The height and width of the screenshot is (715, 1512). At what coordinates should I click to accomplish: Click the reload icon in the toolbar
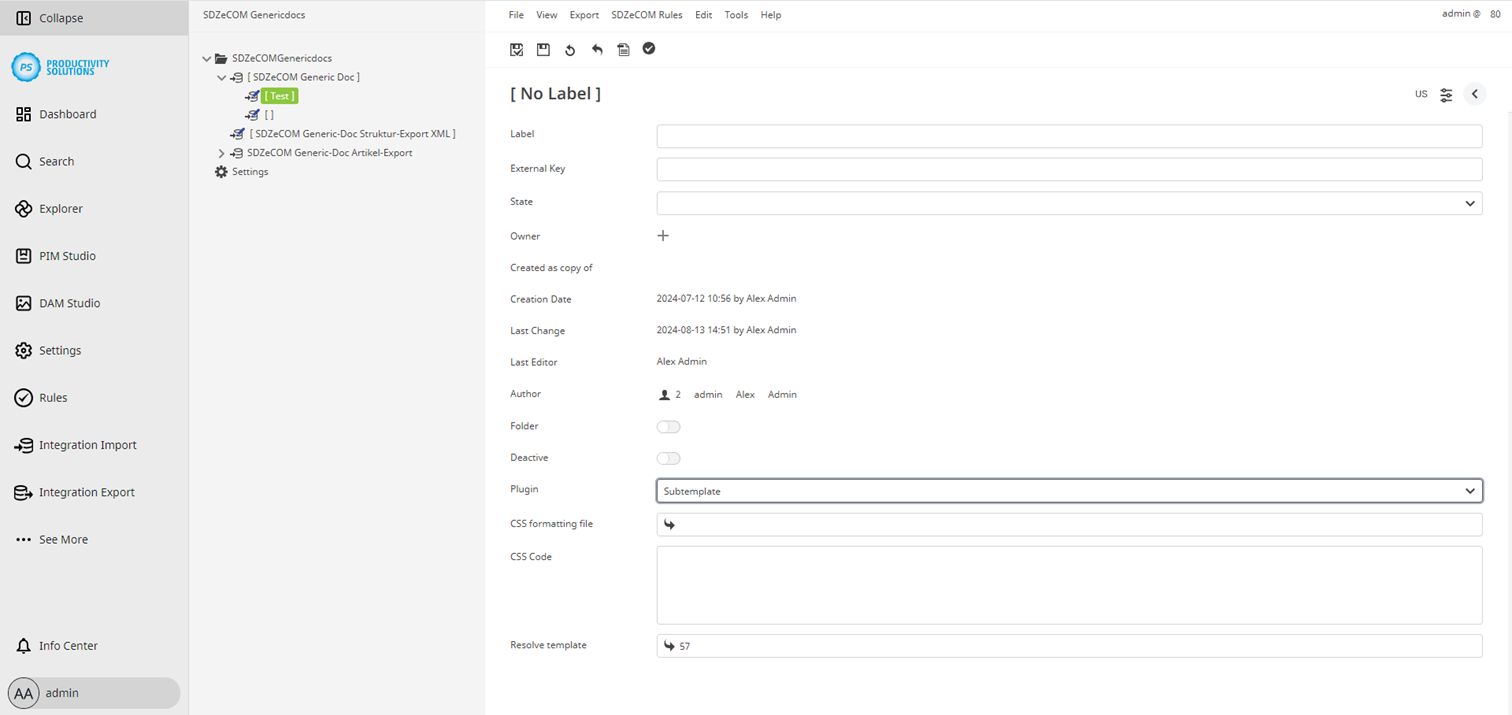click(570, 49)
